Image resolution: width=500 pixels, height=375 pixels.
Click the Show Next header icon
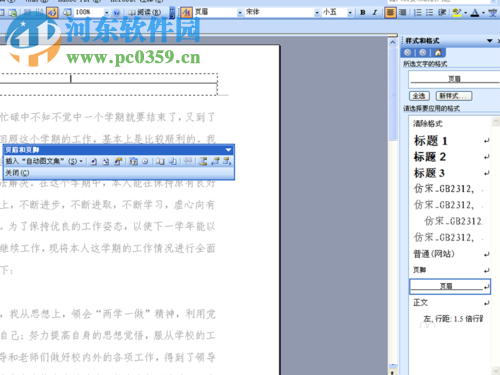(227, 162)
